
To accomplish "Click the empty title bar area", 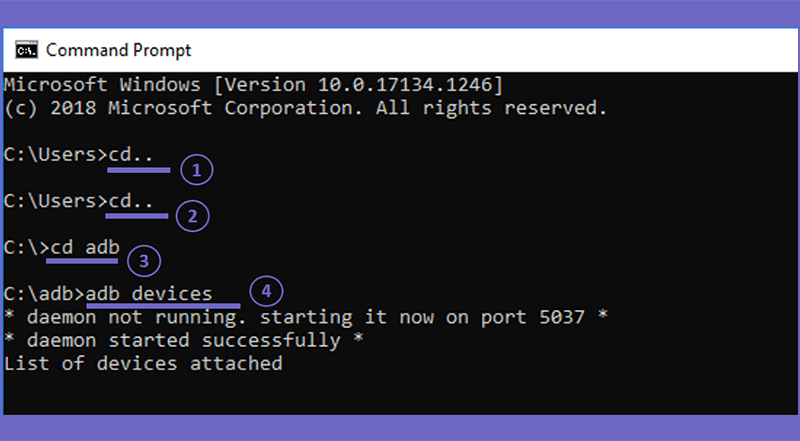I will [490, 50].
